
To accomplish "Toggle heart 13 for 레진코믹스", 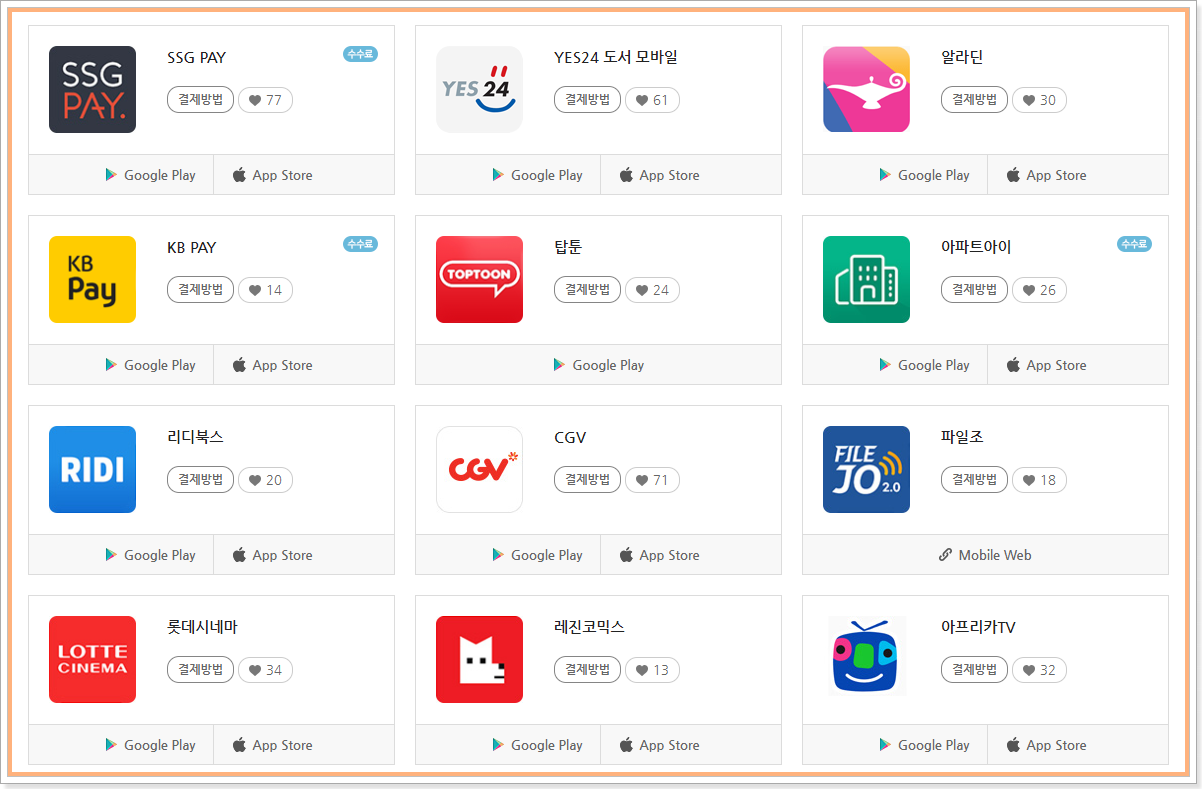I will click(x=652, y=670).
